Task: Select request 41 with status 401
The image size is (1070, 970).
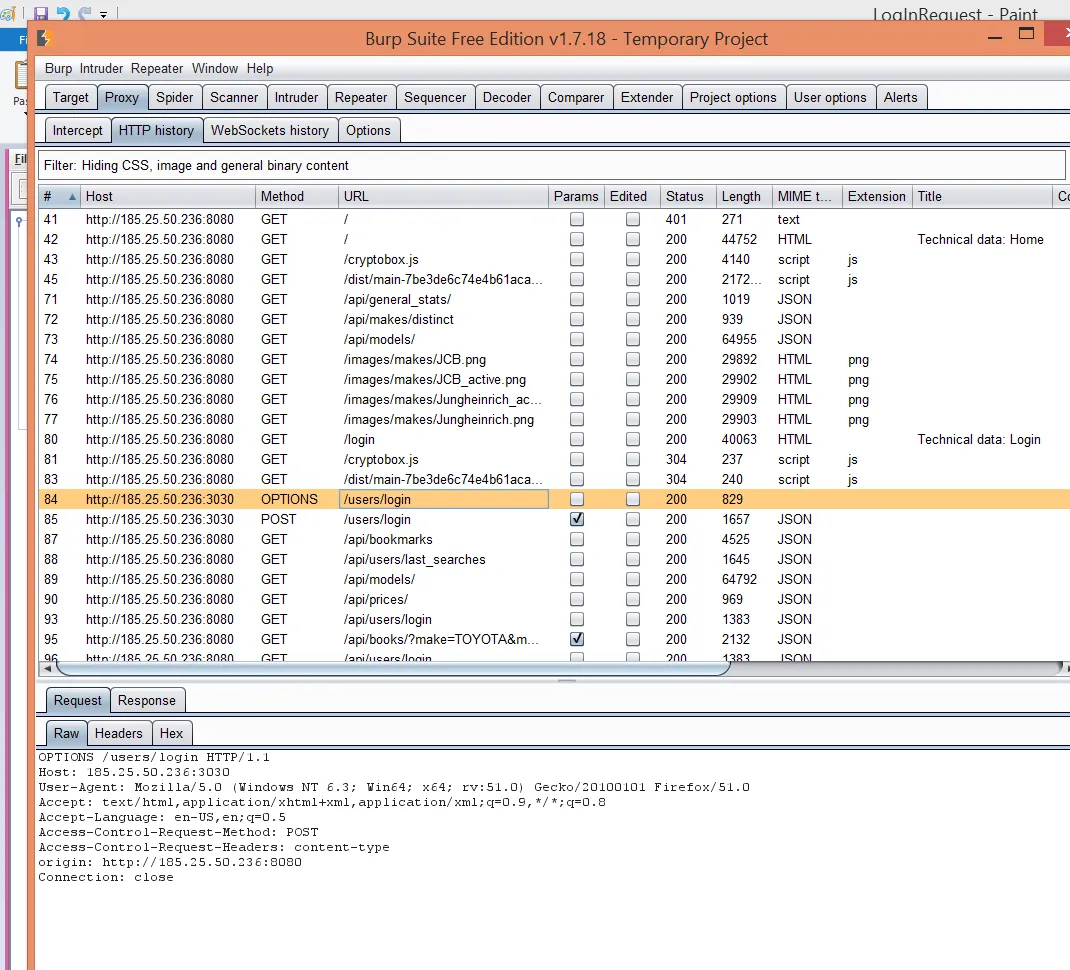Action: [x=554, y=219]
